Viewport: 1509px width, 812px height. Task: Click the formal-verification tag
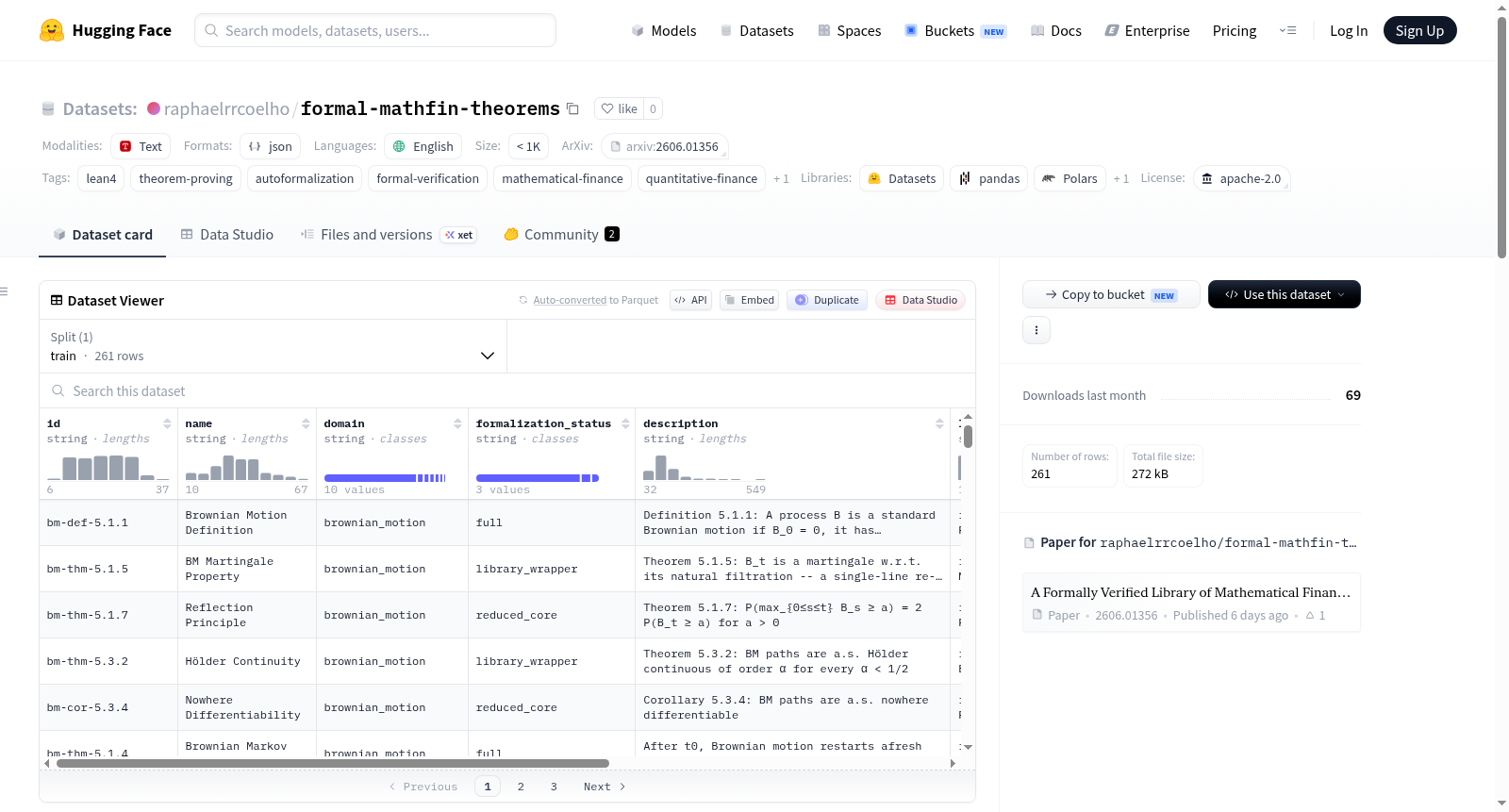point(427,178)
